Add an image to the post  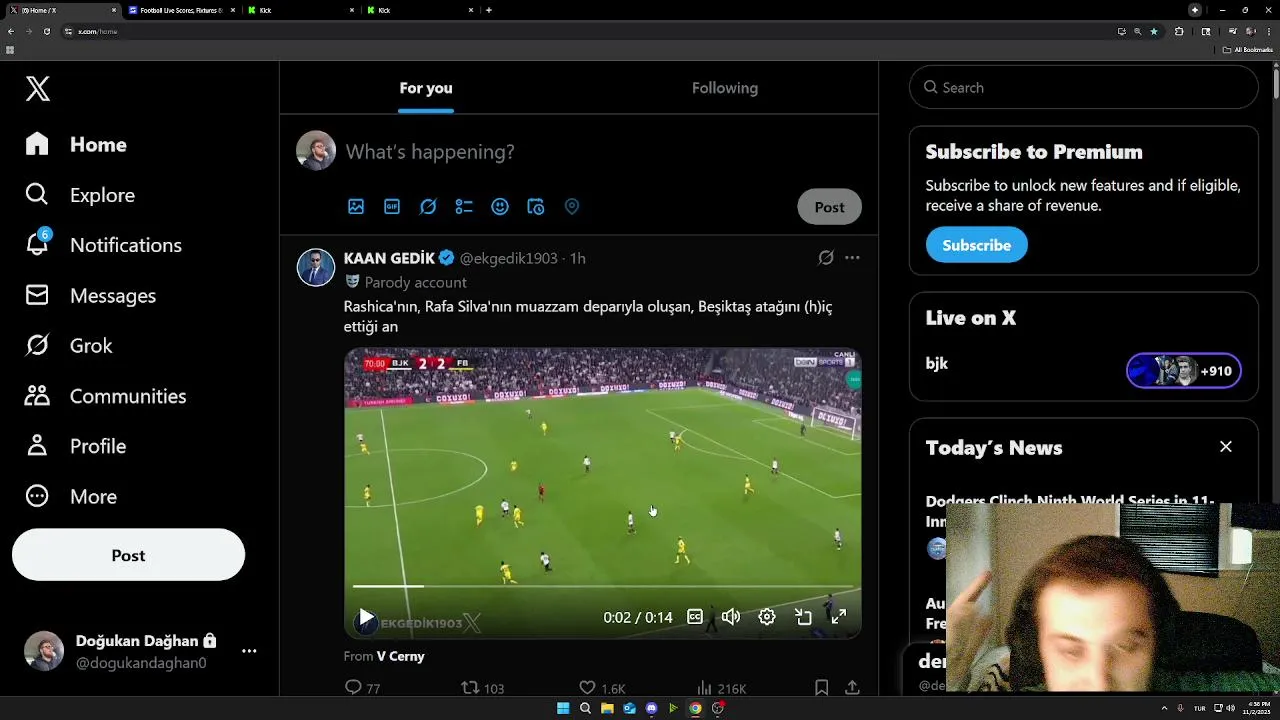356,206
